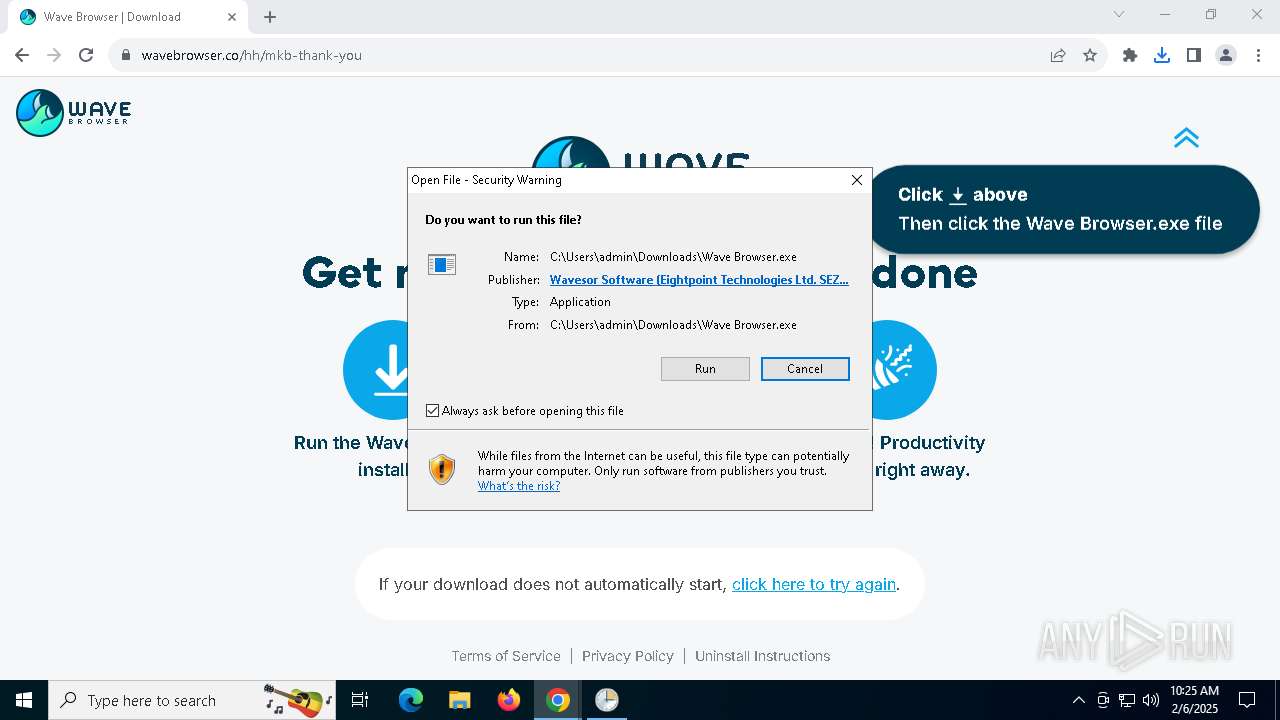Image resolution: width=1280 pixels, height=720 pixels.
Task: Open a new tab with the plus button
Action: click(x=270, y=17)
